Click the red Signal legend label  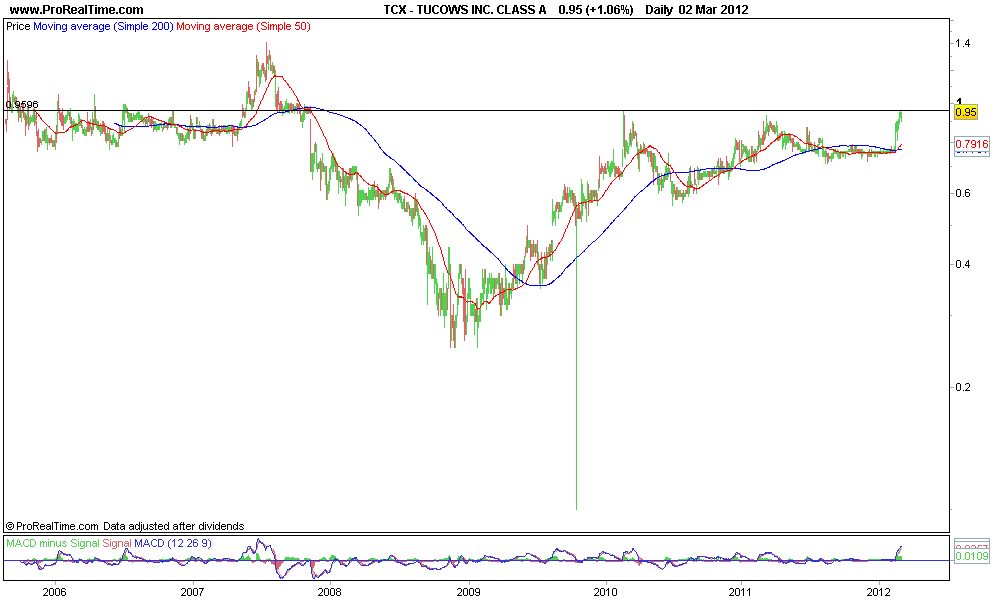click(x=117, y=543)
